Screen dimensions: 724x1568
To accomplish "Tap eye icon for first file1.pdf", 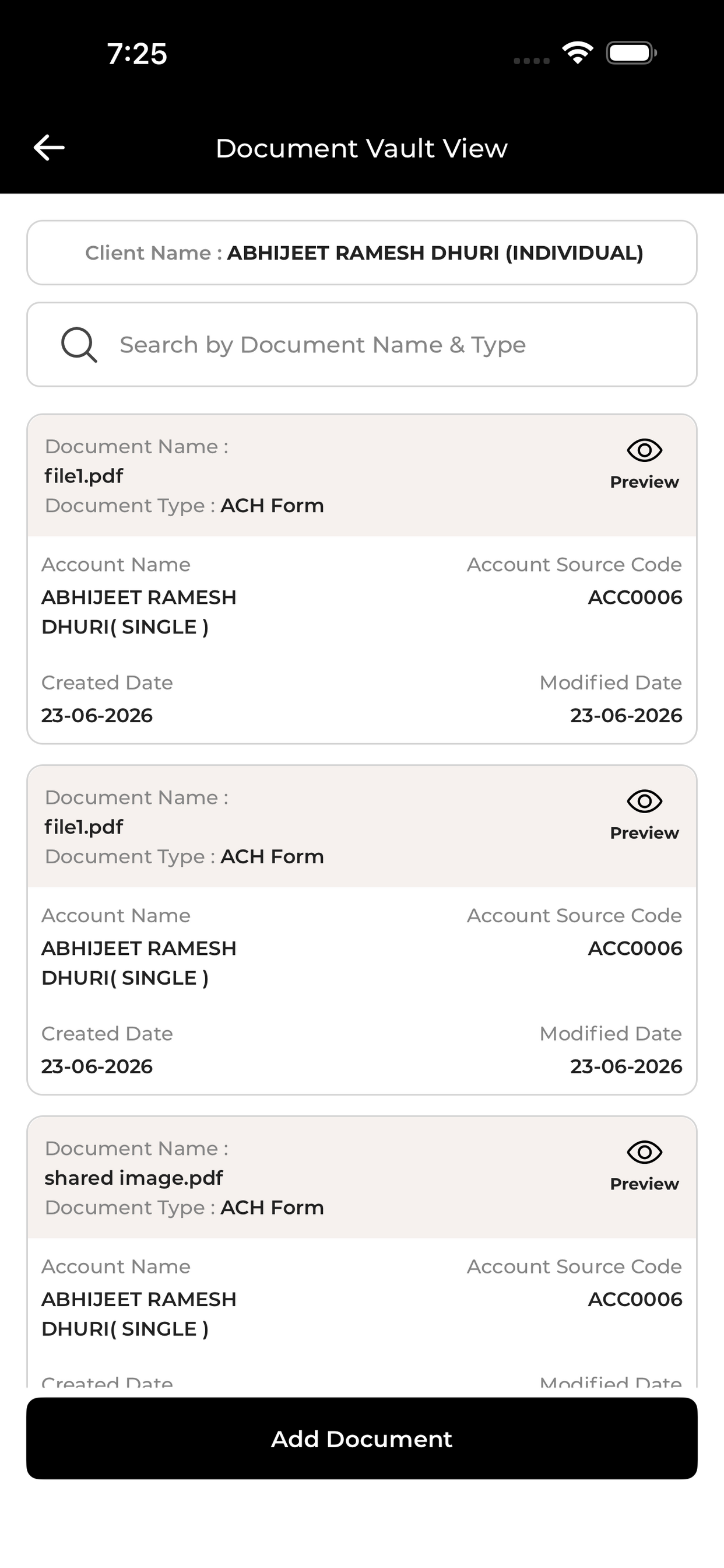I will click(644, 450).
